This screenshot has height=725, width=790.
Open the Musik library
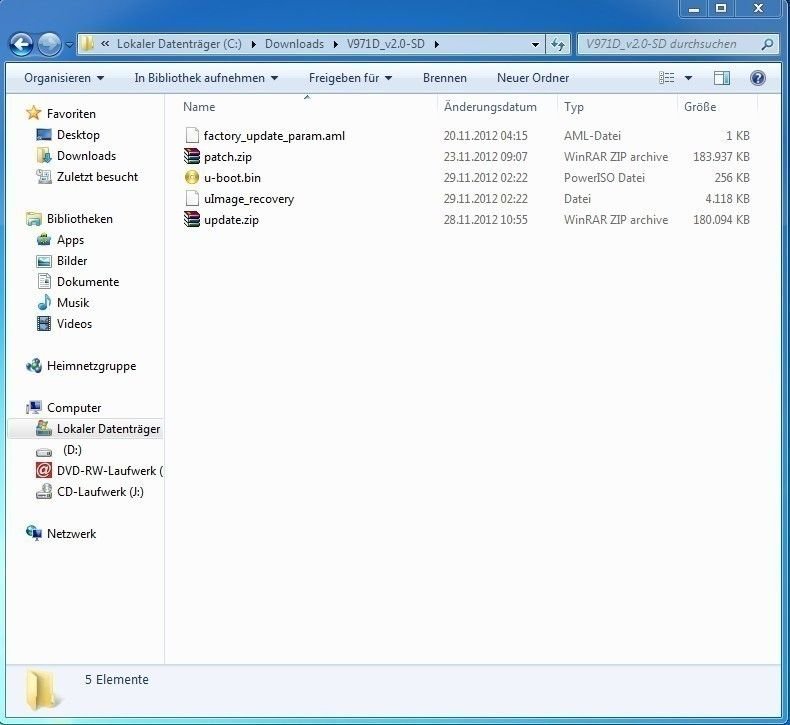click(73, 303)
